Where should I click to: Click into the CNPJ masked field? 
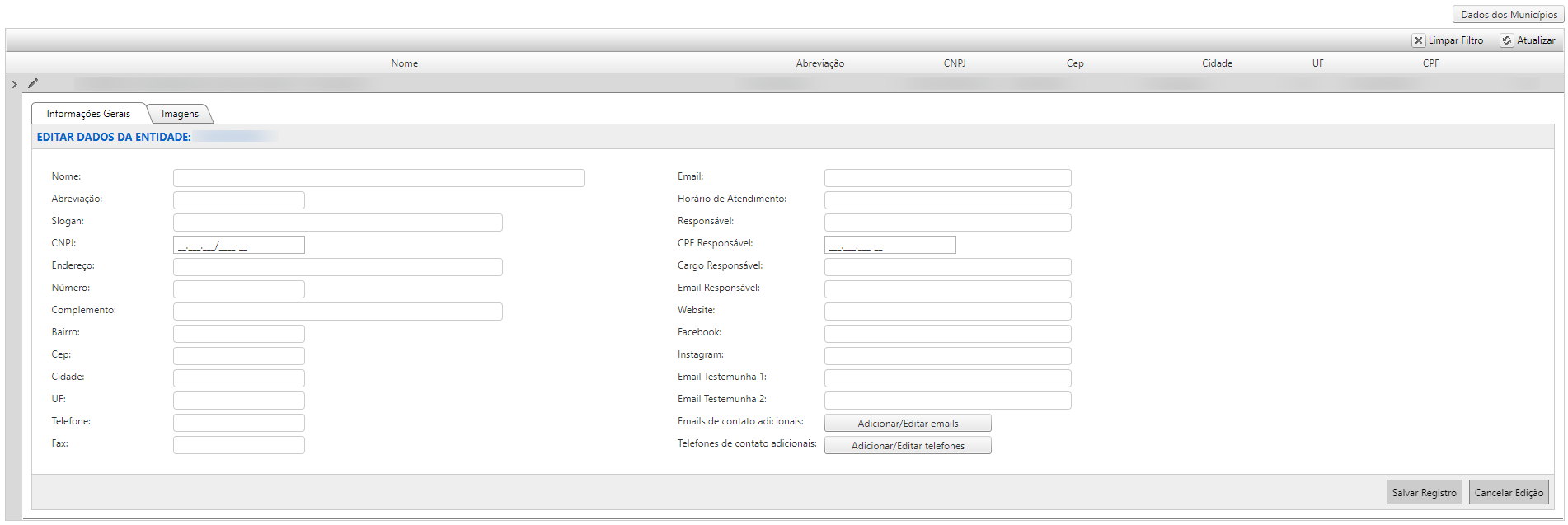tap(238, 245)
